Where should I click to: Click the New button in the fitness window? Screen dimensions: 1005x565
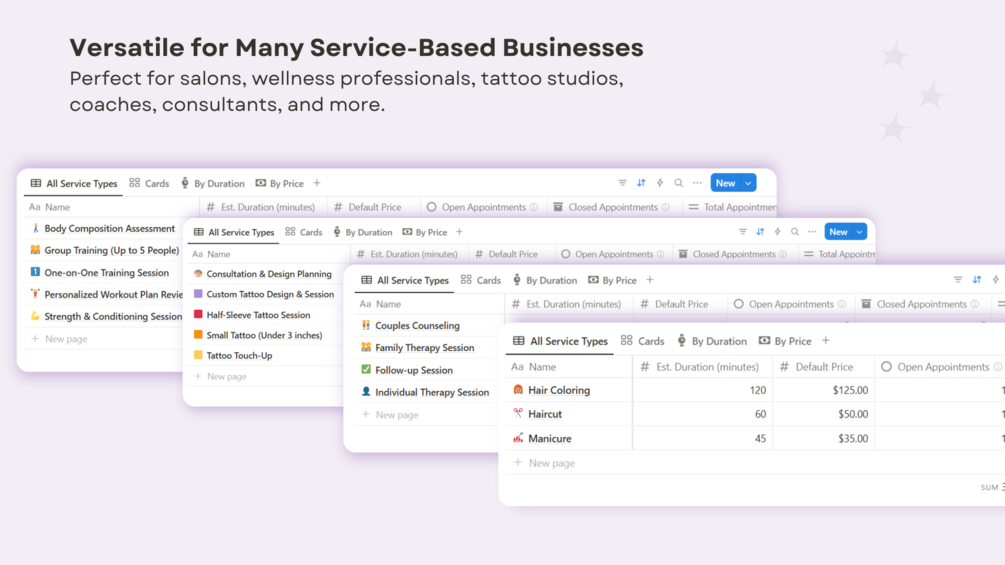(726, 183)
